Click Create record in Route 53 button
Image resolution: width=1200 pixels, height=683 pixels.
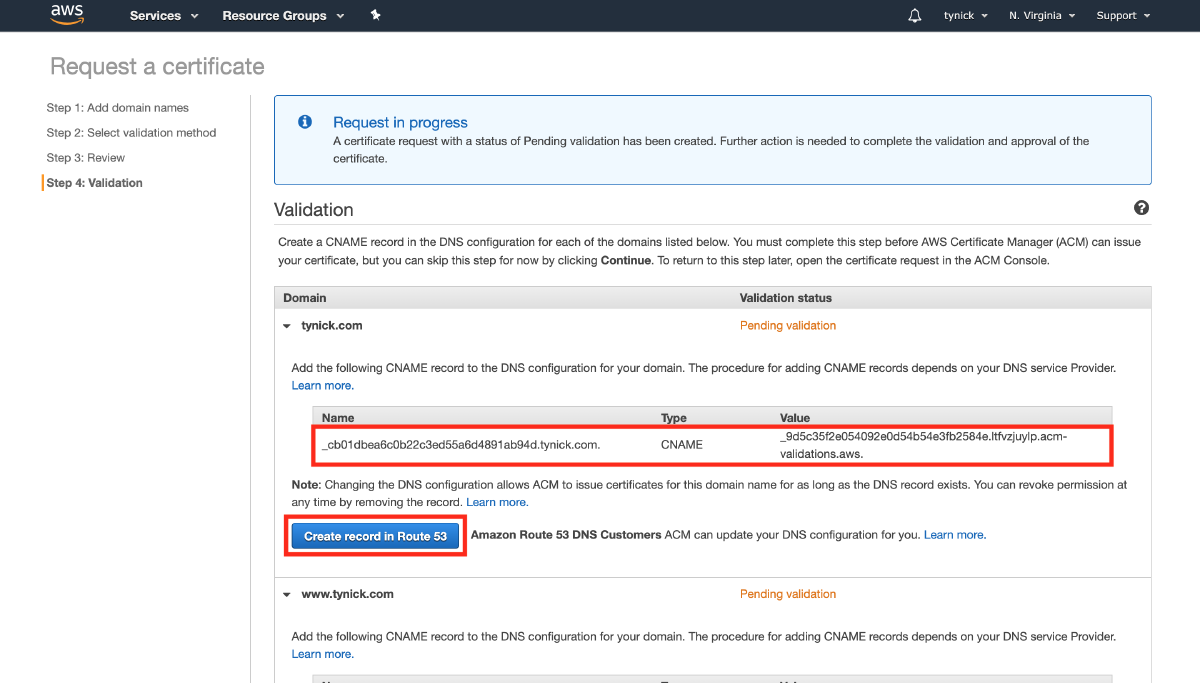pos(376,536)
